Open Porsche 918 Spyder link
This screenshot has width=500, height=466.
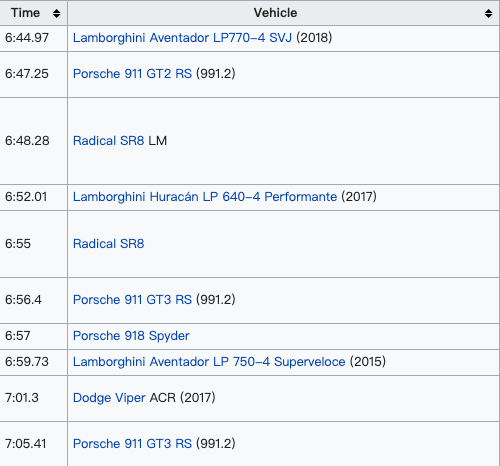[x=131, y=336]
